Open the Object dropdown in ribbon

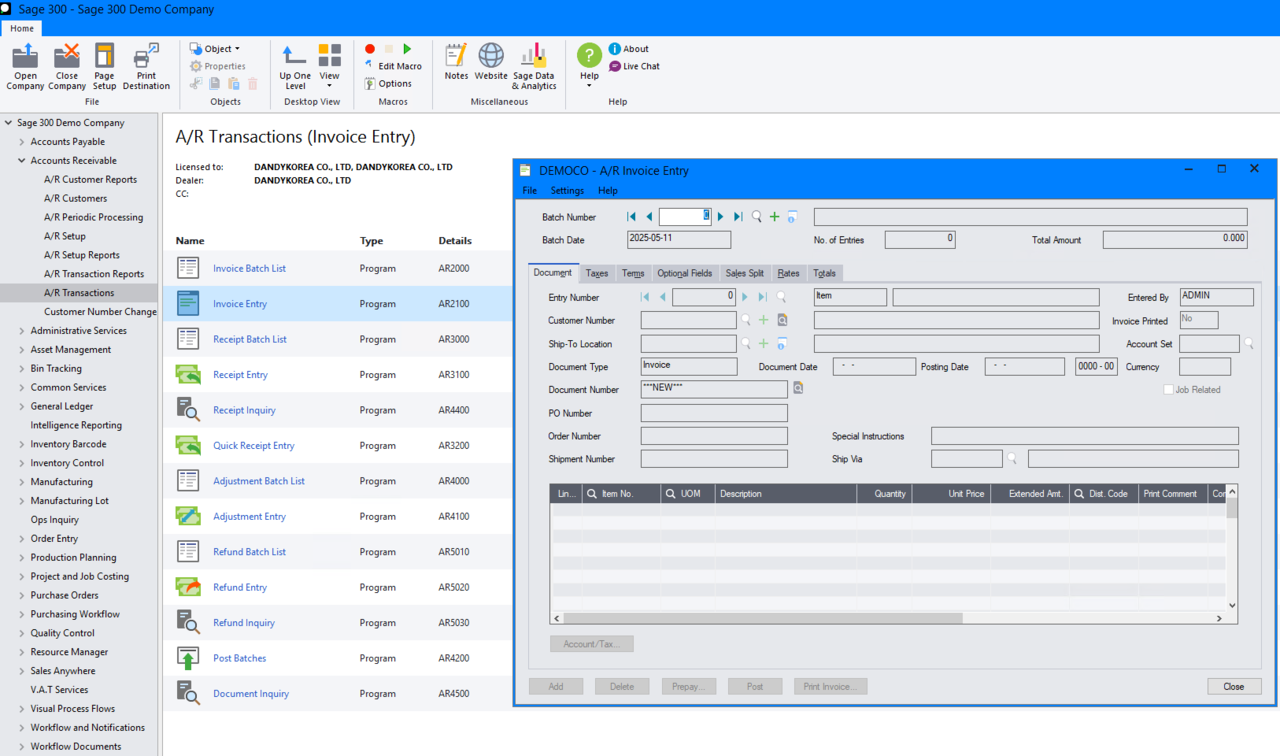click(x=215, y=49)
